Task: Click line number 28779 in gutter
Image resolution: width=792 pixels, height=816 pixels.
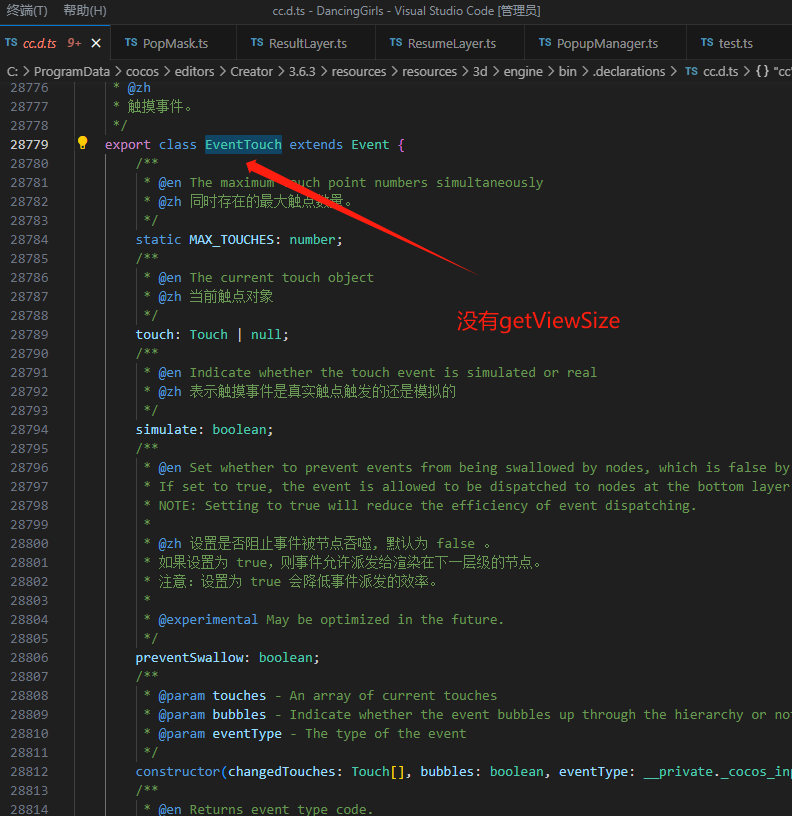Action: coord(29,145)
